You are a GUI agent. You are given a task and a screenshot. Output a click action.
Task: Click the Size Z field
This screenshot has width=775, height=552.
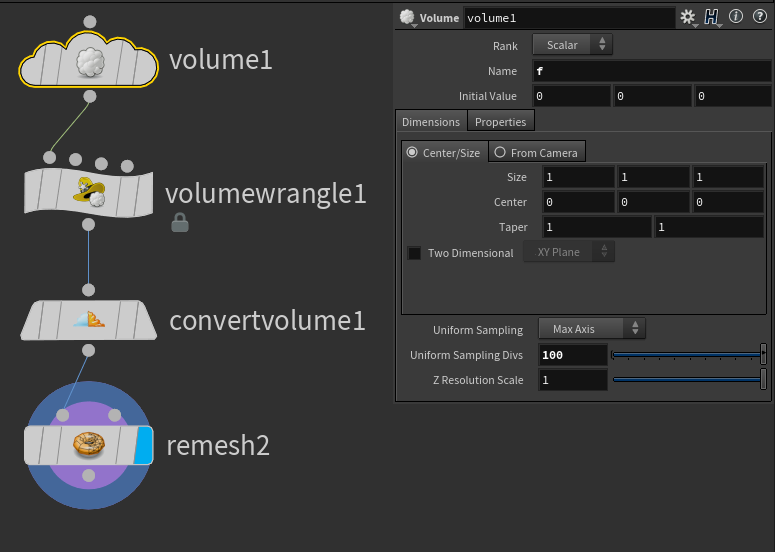pos(728,177)
